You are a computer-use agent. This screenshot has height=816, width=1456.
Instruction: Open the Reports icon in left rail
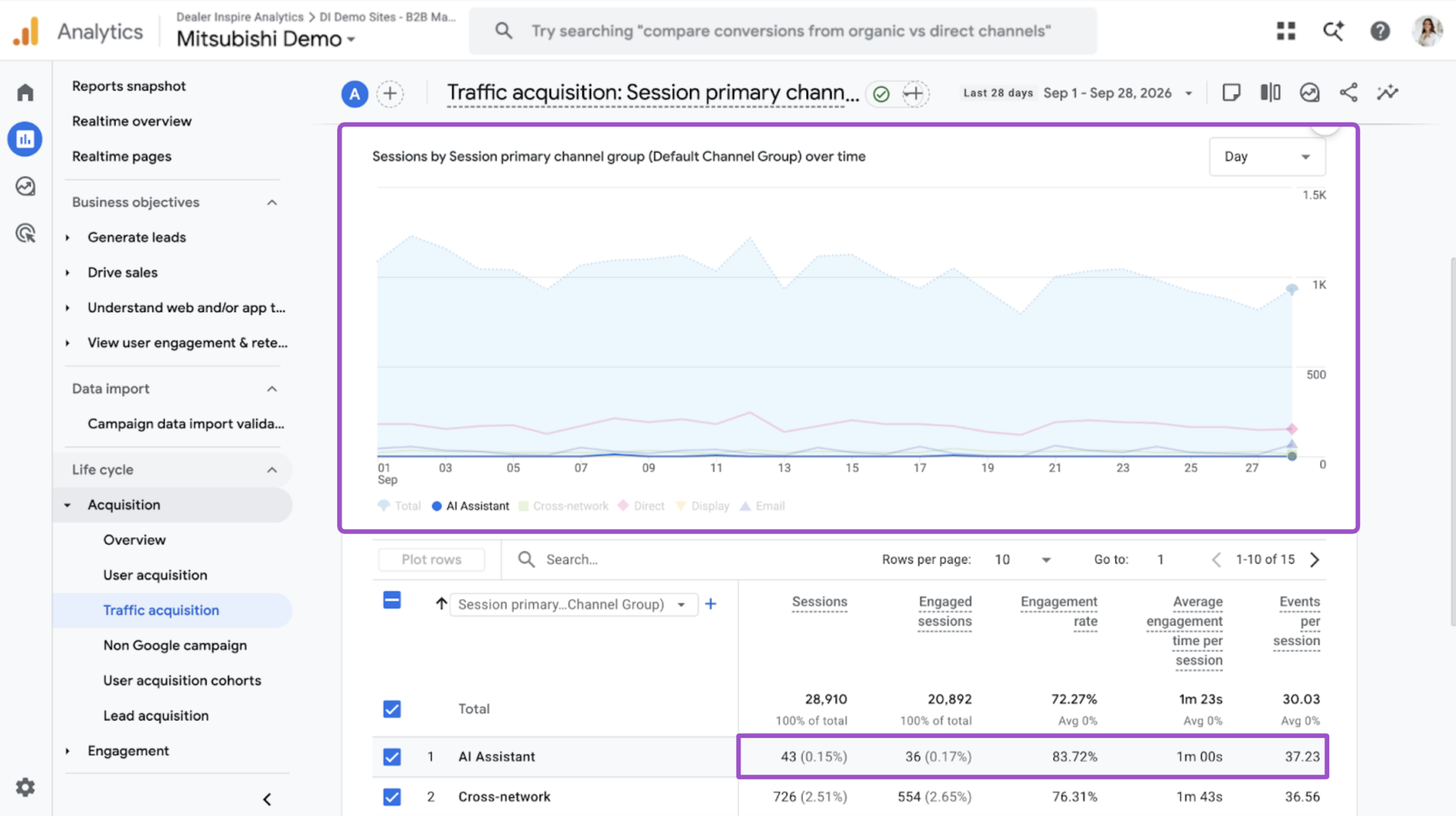tap(25, 139)
